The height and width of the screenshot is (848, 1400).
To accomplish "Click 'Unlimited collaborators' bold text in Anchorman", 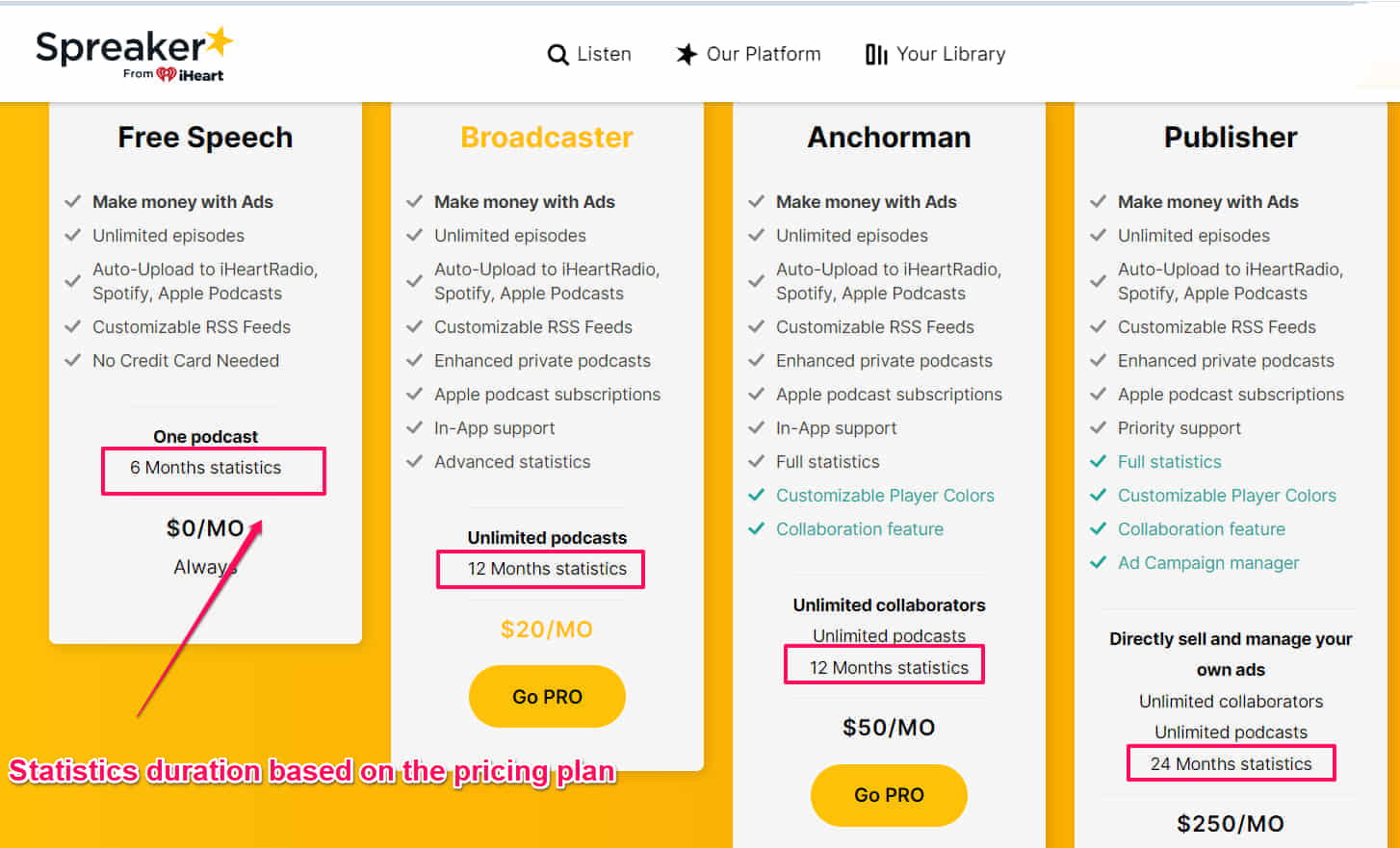I will [x=889, y=605].
